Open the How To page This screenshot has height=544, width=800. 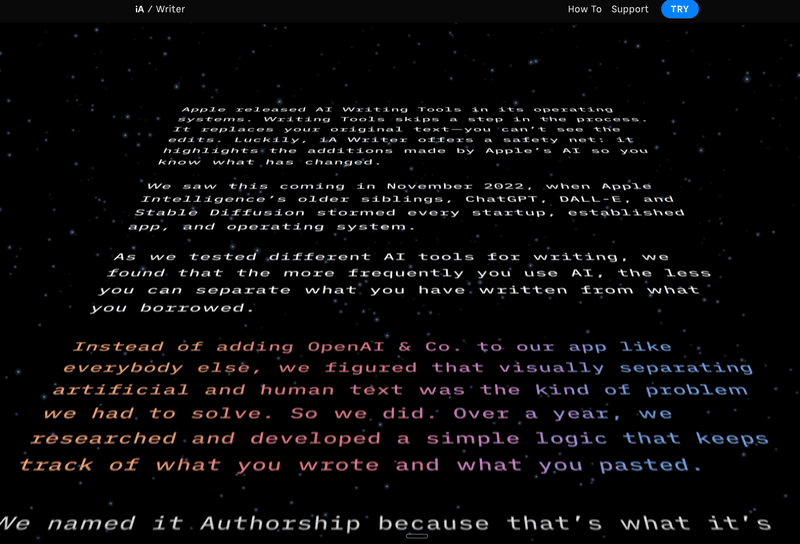tap(585, 9)
